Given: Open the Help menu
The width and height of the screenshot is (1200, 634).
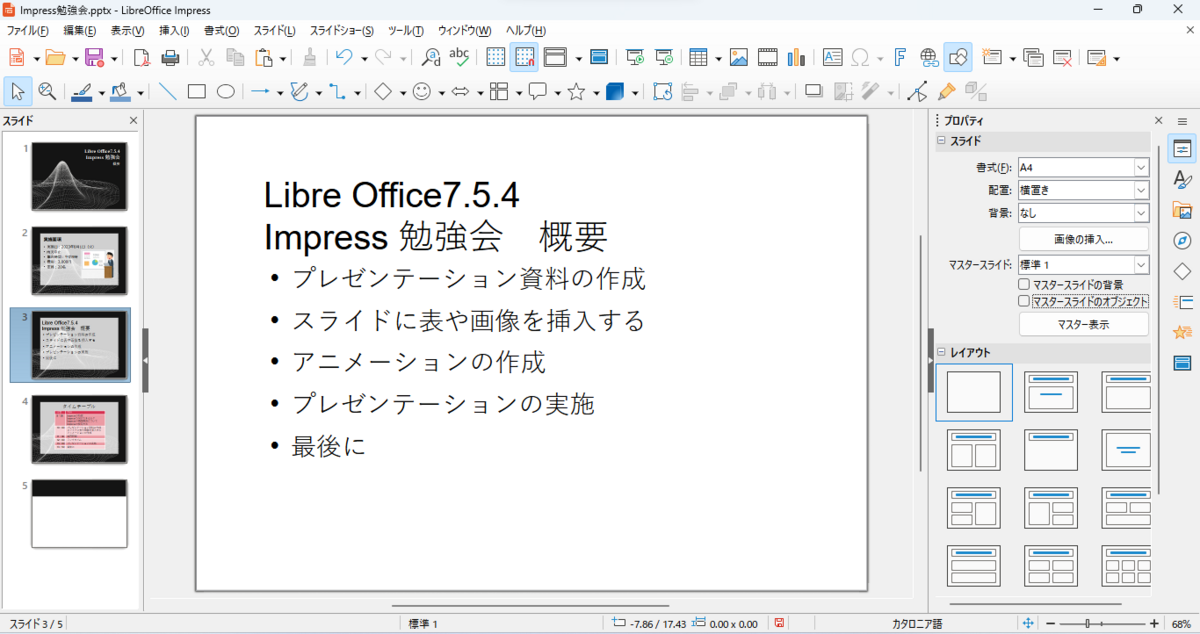Looking at the screenshot, I should 526,31.
